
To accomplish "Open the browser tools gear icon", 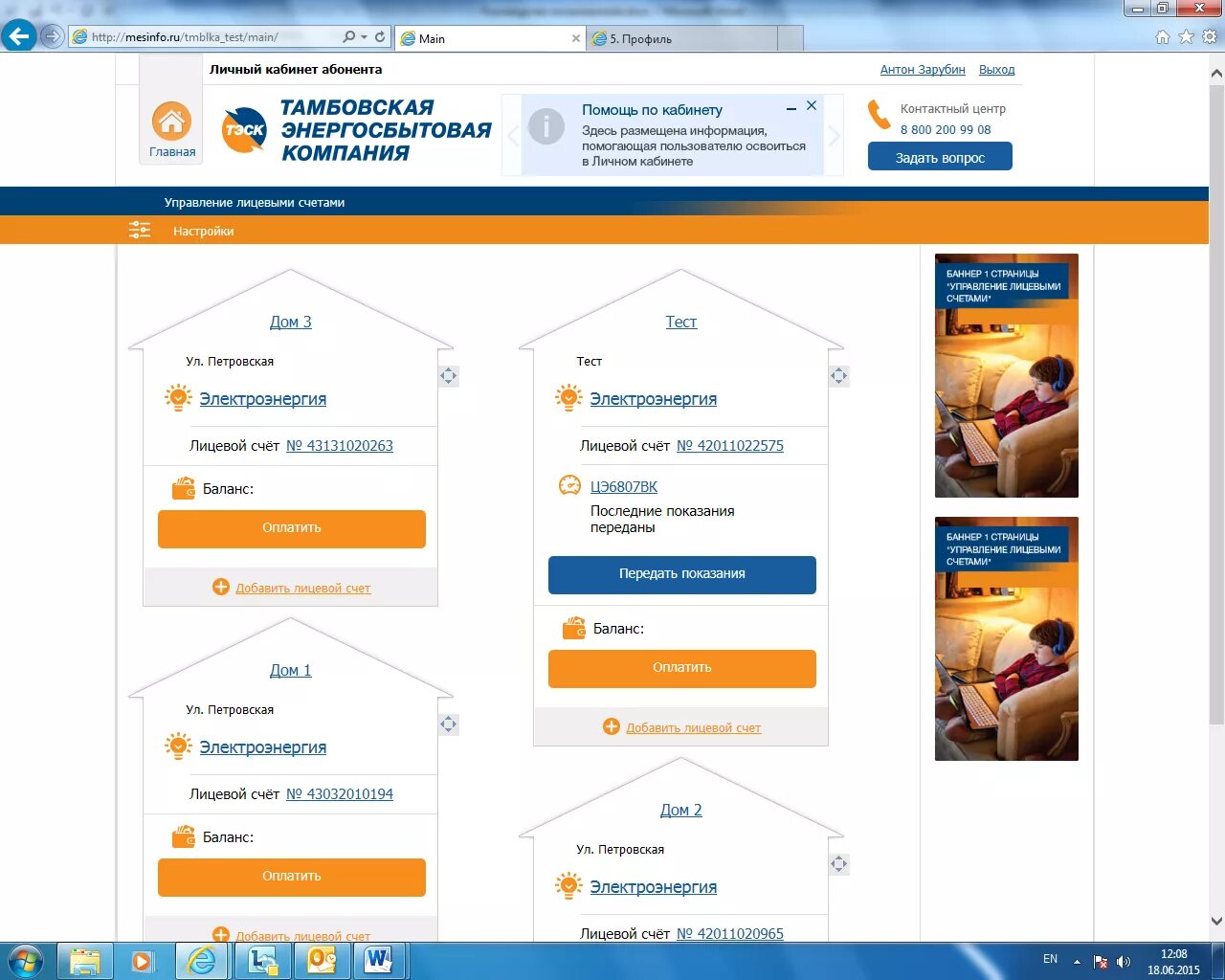I will pos(1210,36).
